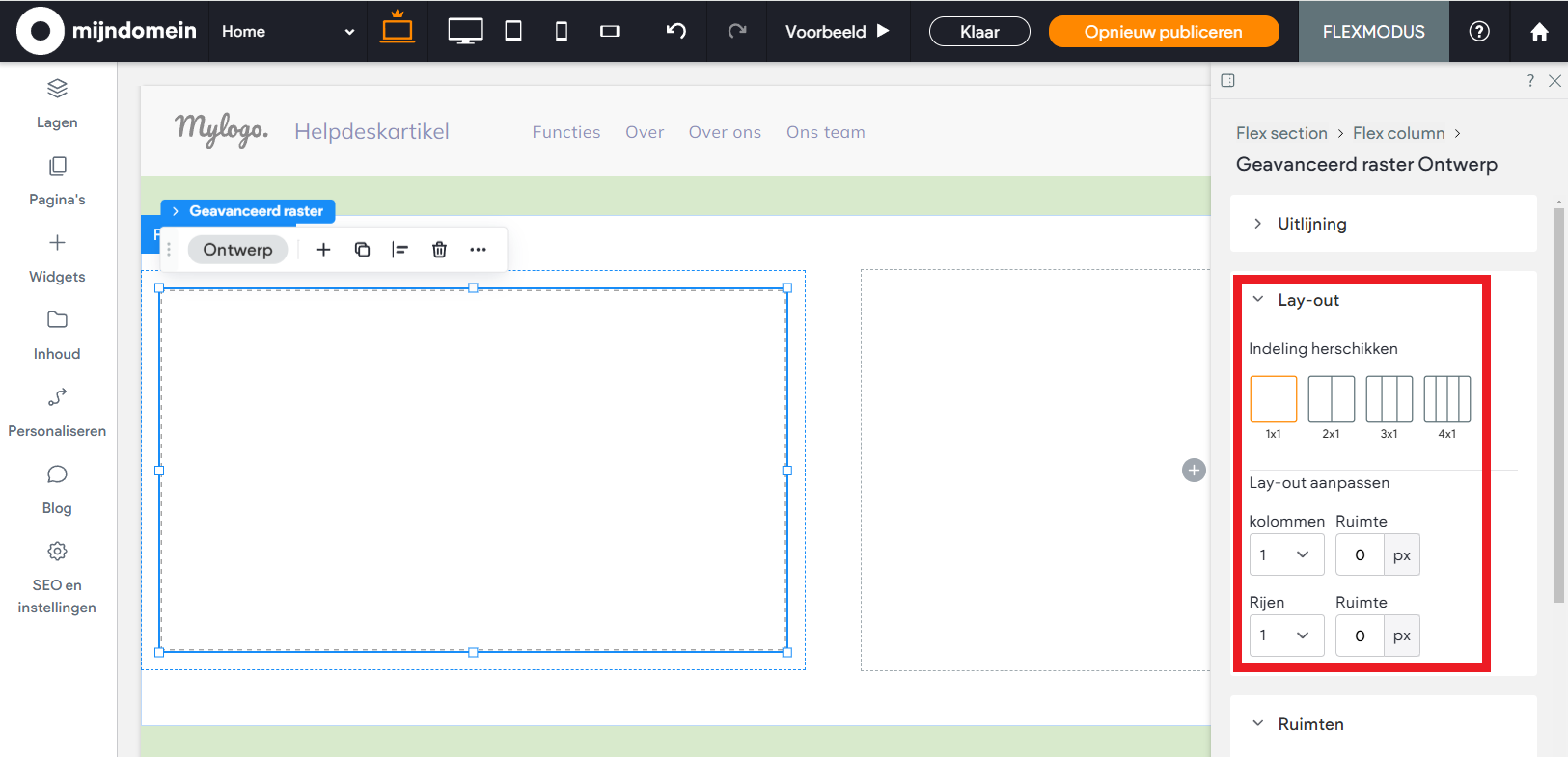Image resolution: width=1568 pixels, height=757 pixels.
Task: Close the design side panel
Action: pyautogui.click(x=1554, y=81)
